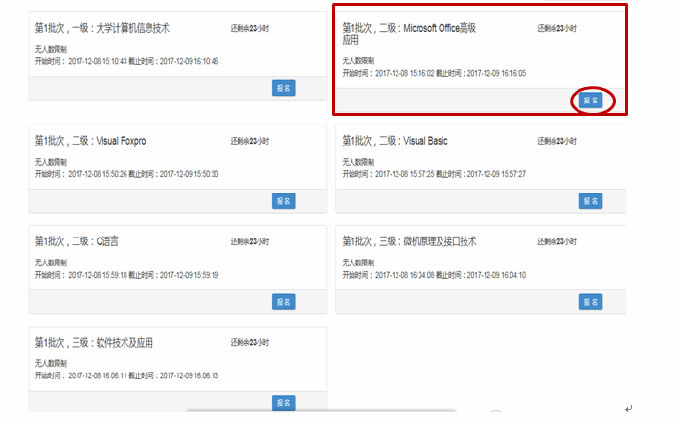This screenshot has width=680, height=422.
Task: Click the horizontal scrollbar at page bottom
Action: pos(320,411)
